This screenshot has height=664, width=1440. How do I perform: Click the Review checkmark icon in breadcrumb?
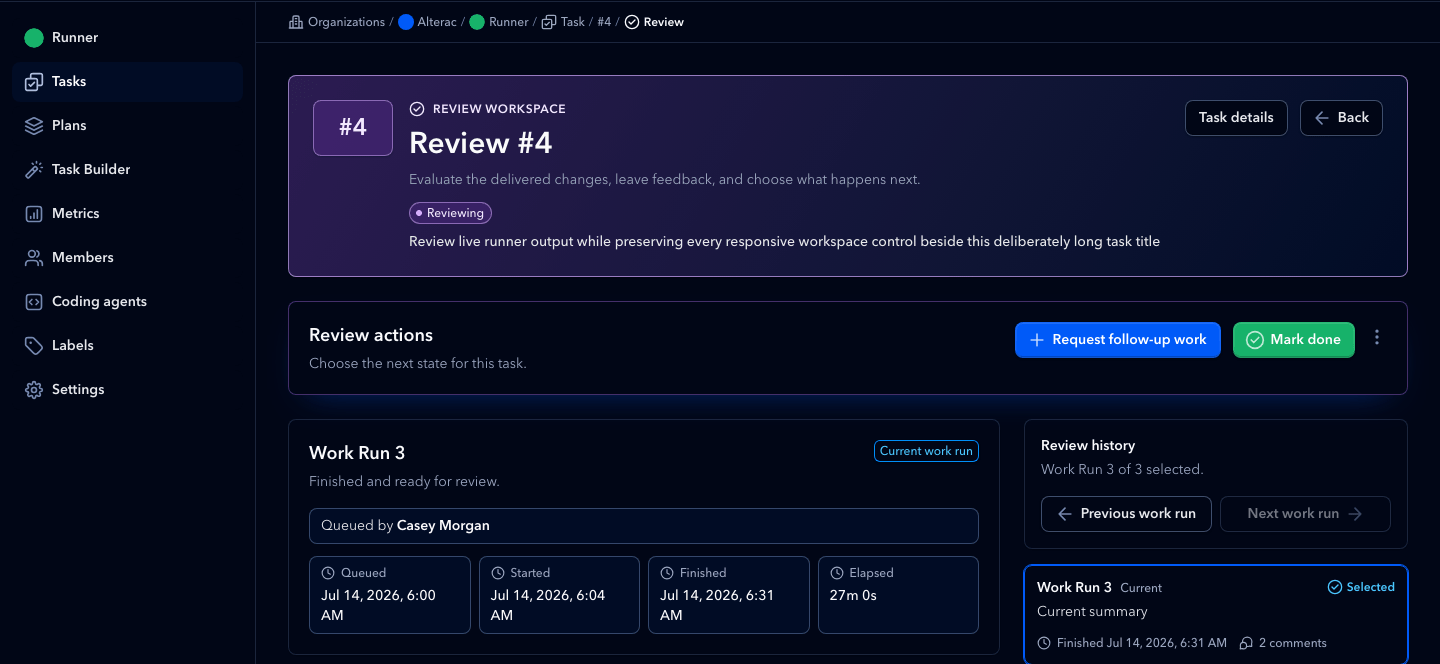point(632,22)
